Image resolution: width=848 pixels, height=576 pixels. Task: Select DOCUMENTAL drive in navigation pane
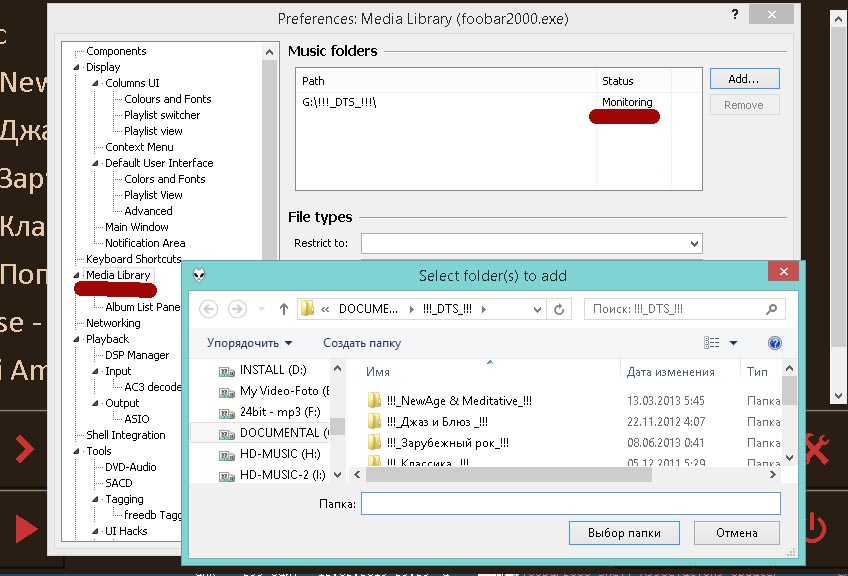261,433
